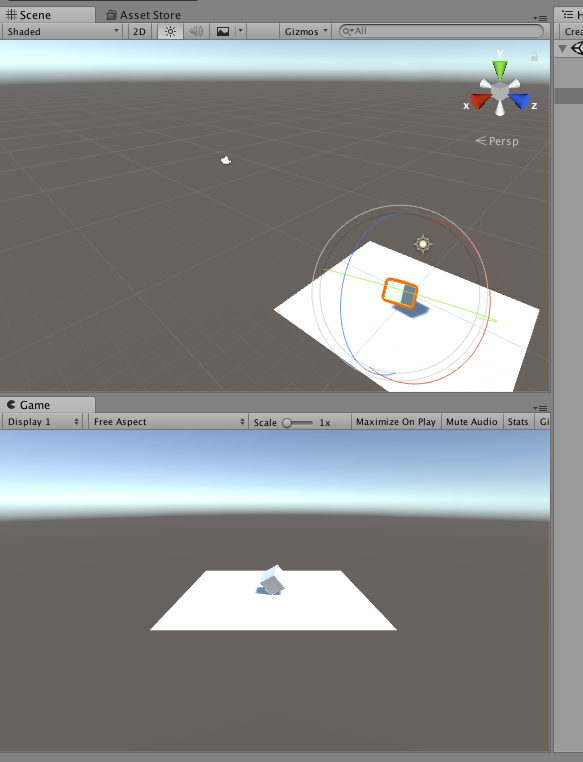This screenshot has width=583, height=762.
Task: Switch to the Game tab
Action: [x=47, y=405]
